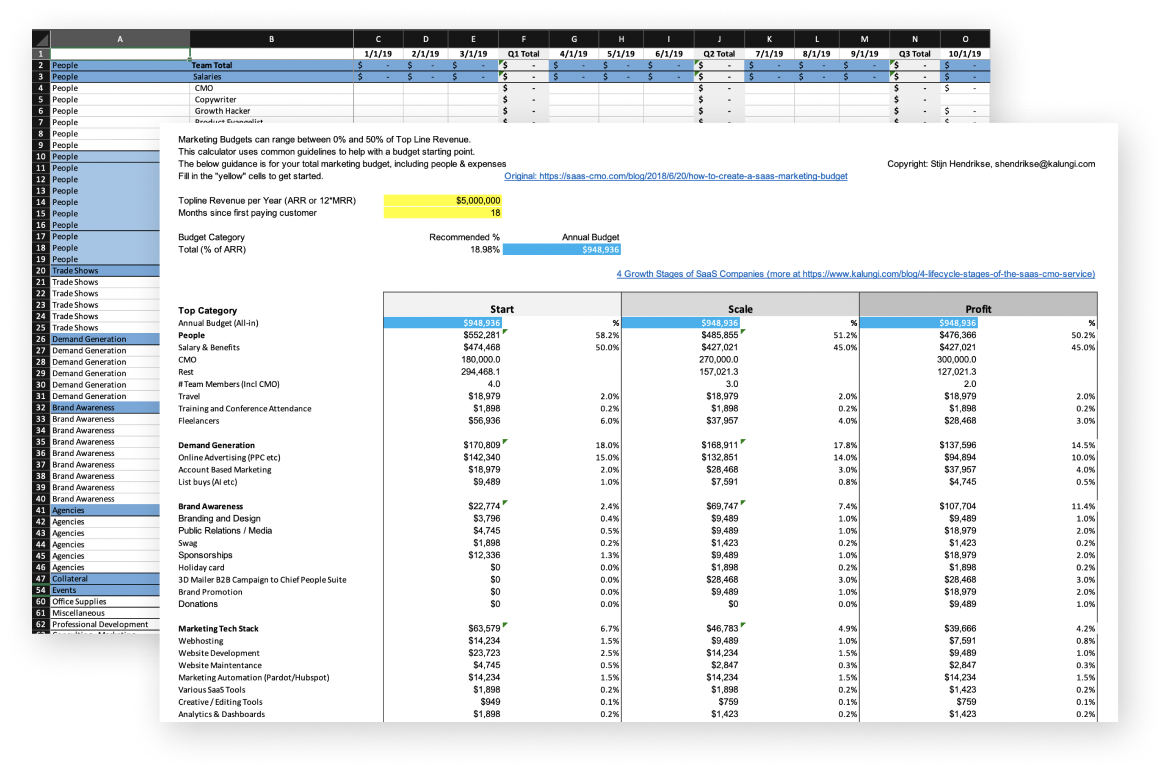Click the Growth Hacker cell
Image resolution: width=1164 pixels, height=771 pixels.
pos(271,111)
